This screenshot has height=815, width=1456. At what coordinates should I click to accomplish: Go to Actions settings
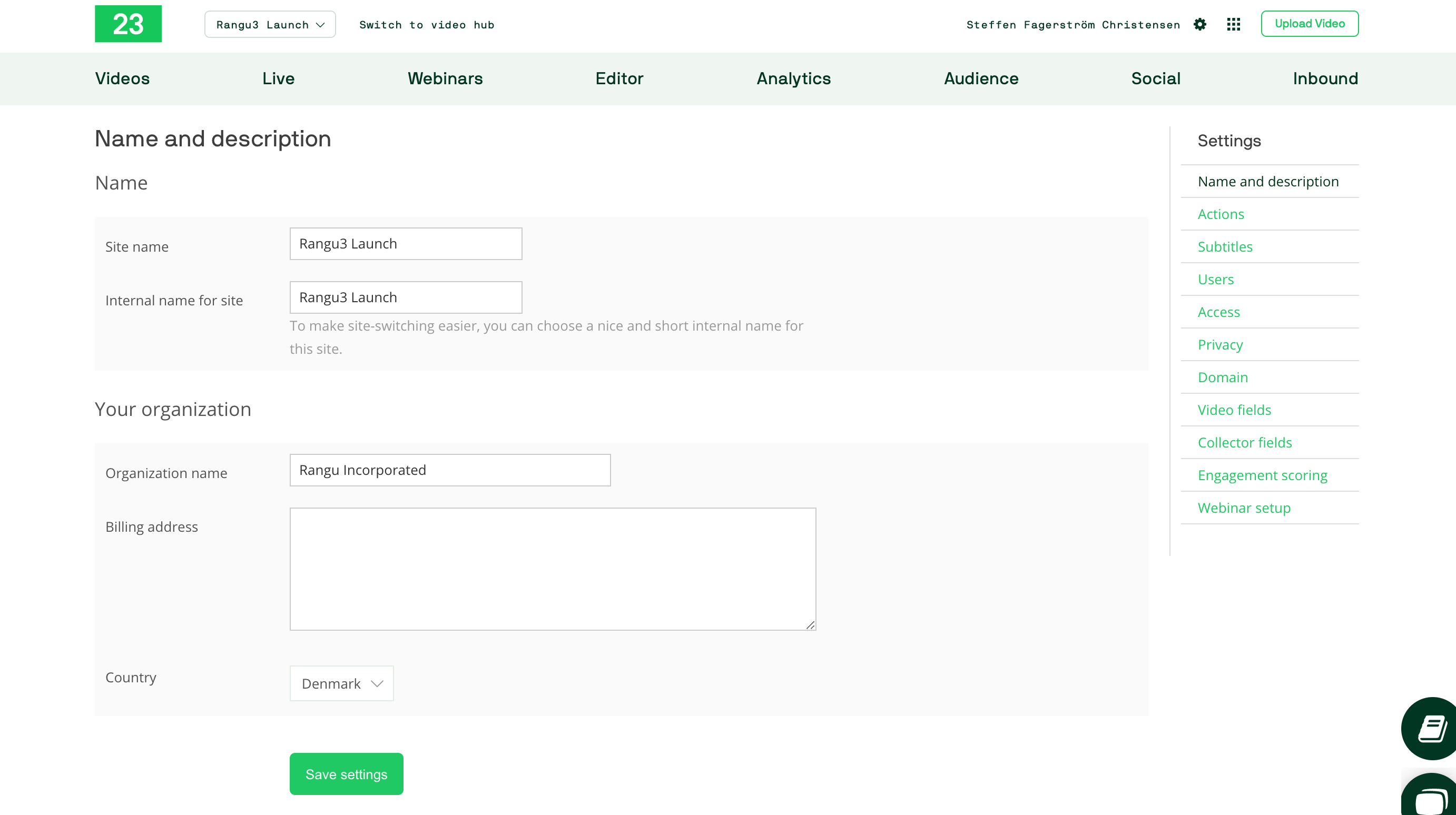click(1221, 214)
